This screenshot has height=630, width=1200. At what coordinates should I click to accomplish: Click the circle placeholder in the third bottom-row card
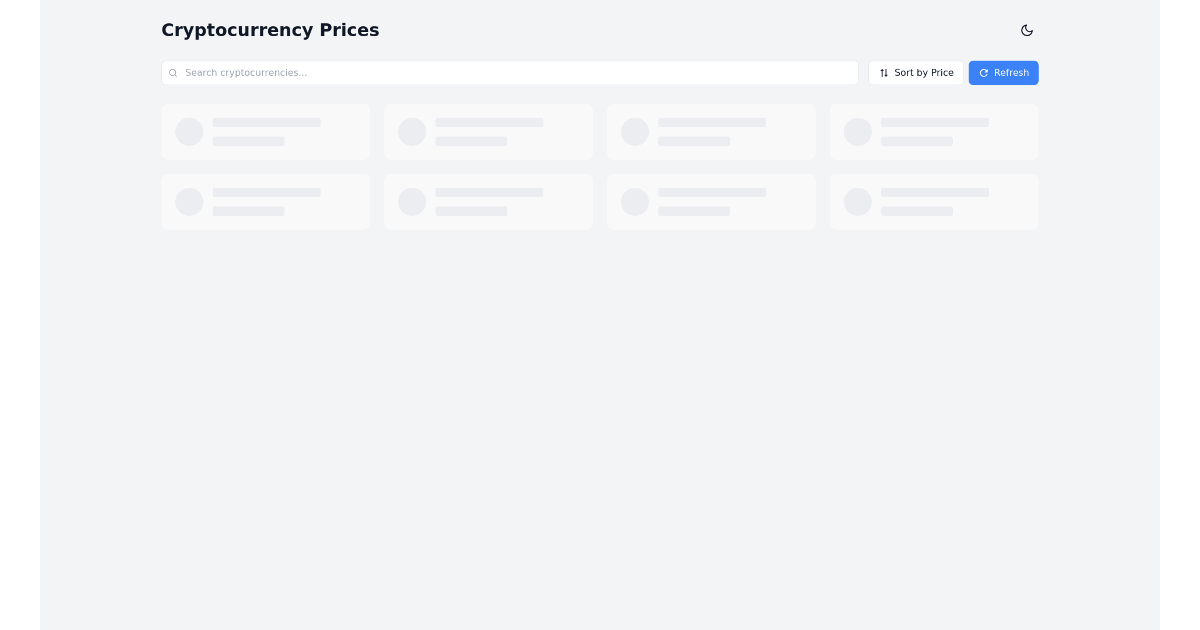(x=635, y=202)
